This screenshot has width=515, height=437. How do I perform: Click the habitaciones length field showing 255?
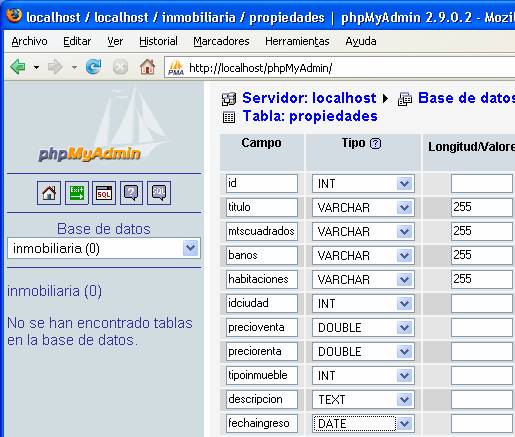(482, 279)
